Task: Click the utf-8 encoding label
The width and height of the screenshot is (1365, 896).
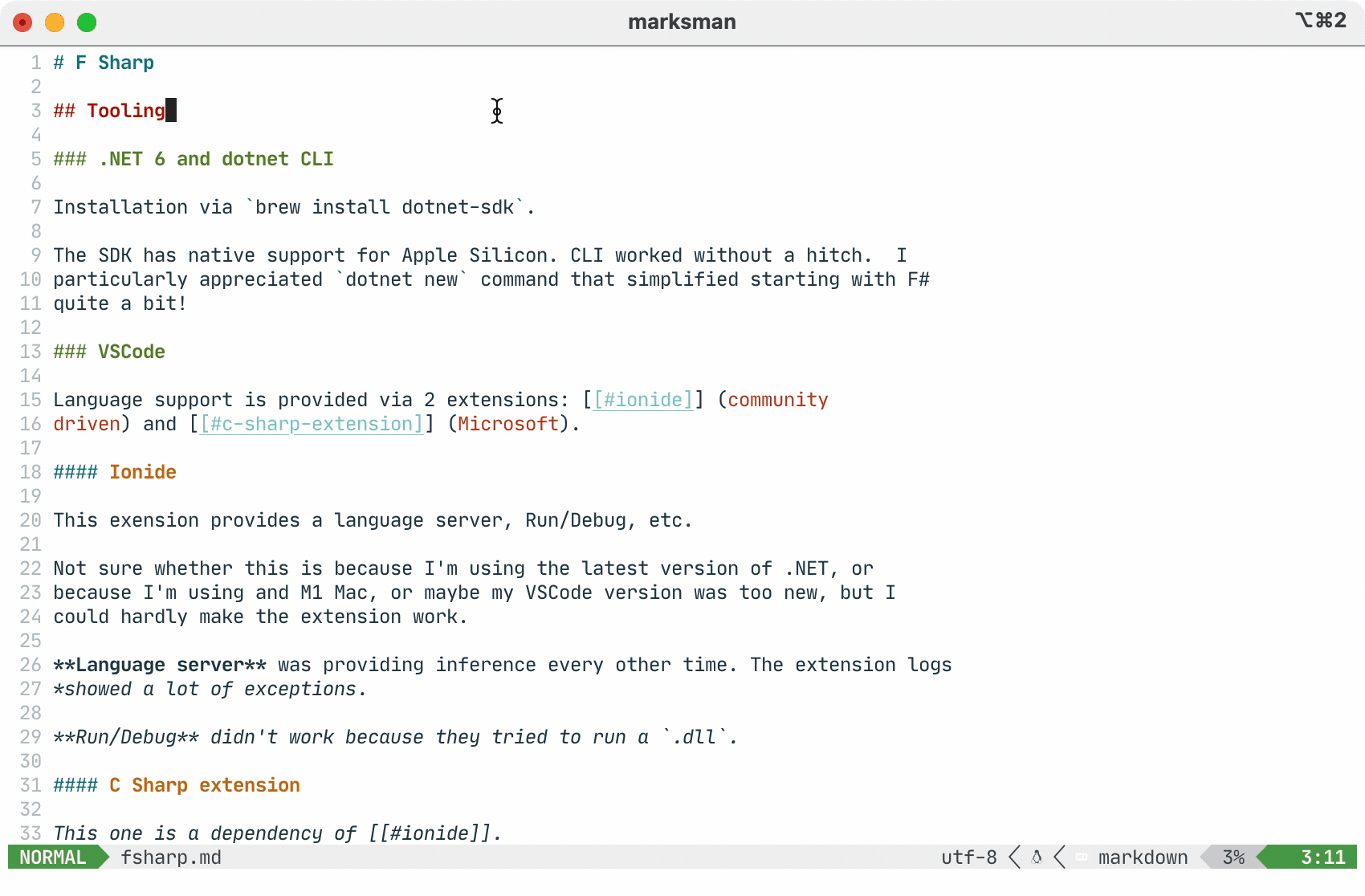Action: 969,857
